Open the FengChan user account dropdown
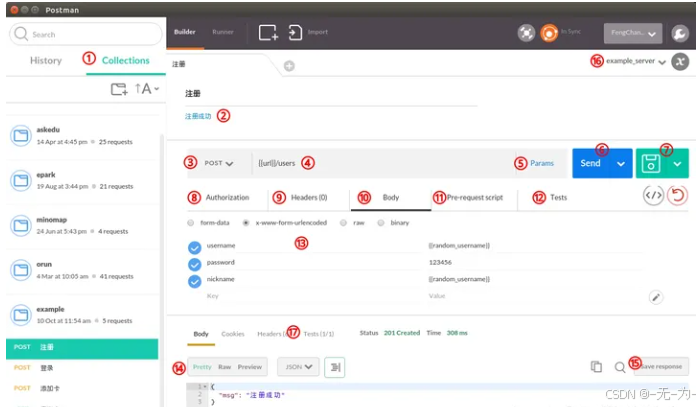The image size is (700, 407). (633, 33)
